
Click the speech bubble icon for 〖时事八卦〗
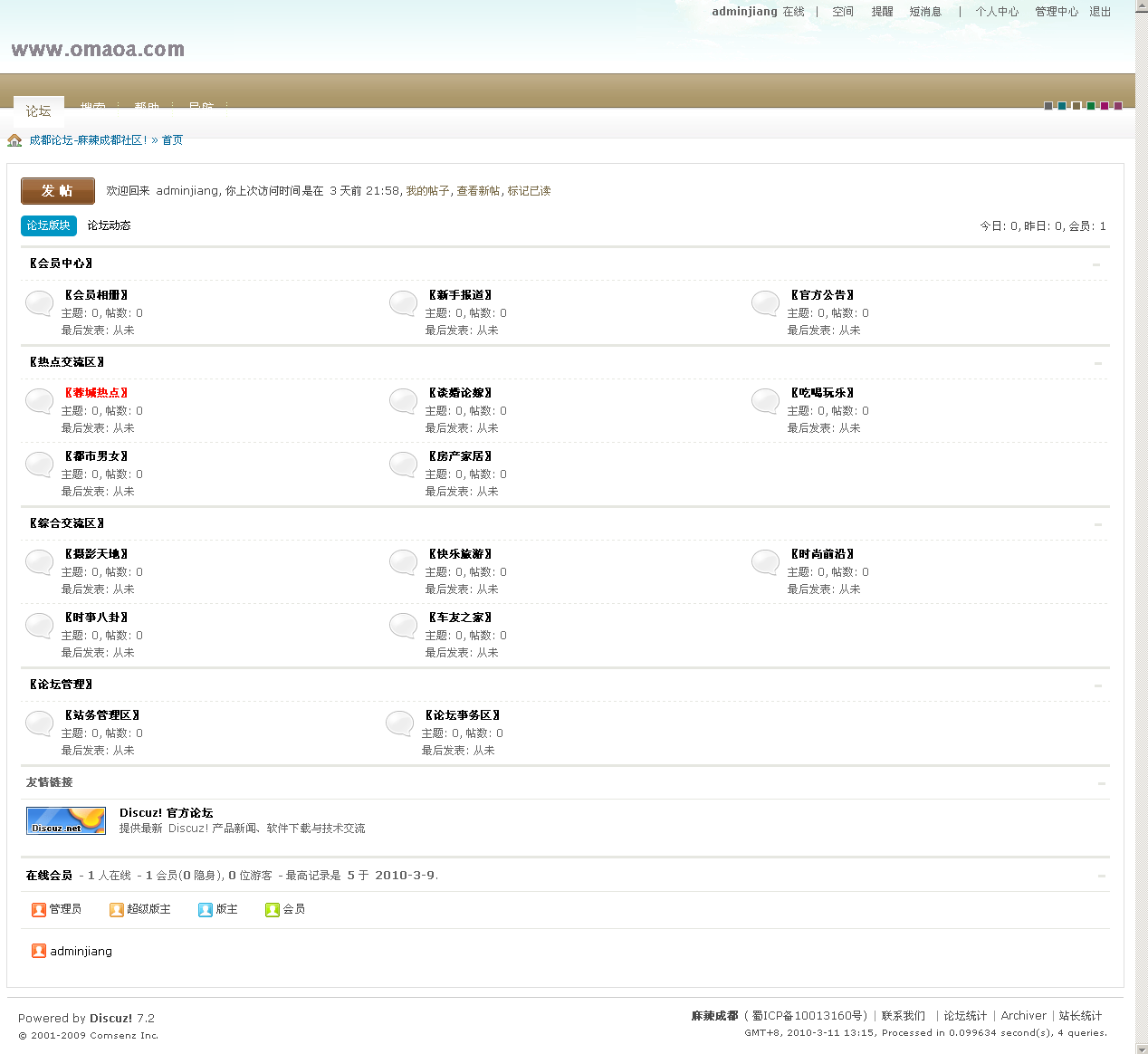[39, 626]
